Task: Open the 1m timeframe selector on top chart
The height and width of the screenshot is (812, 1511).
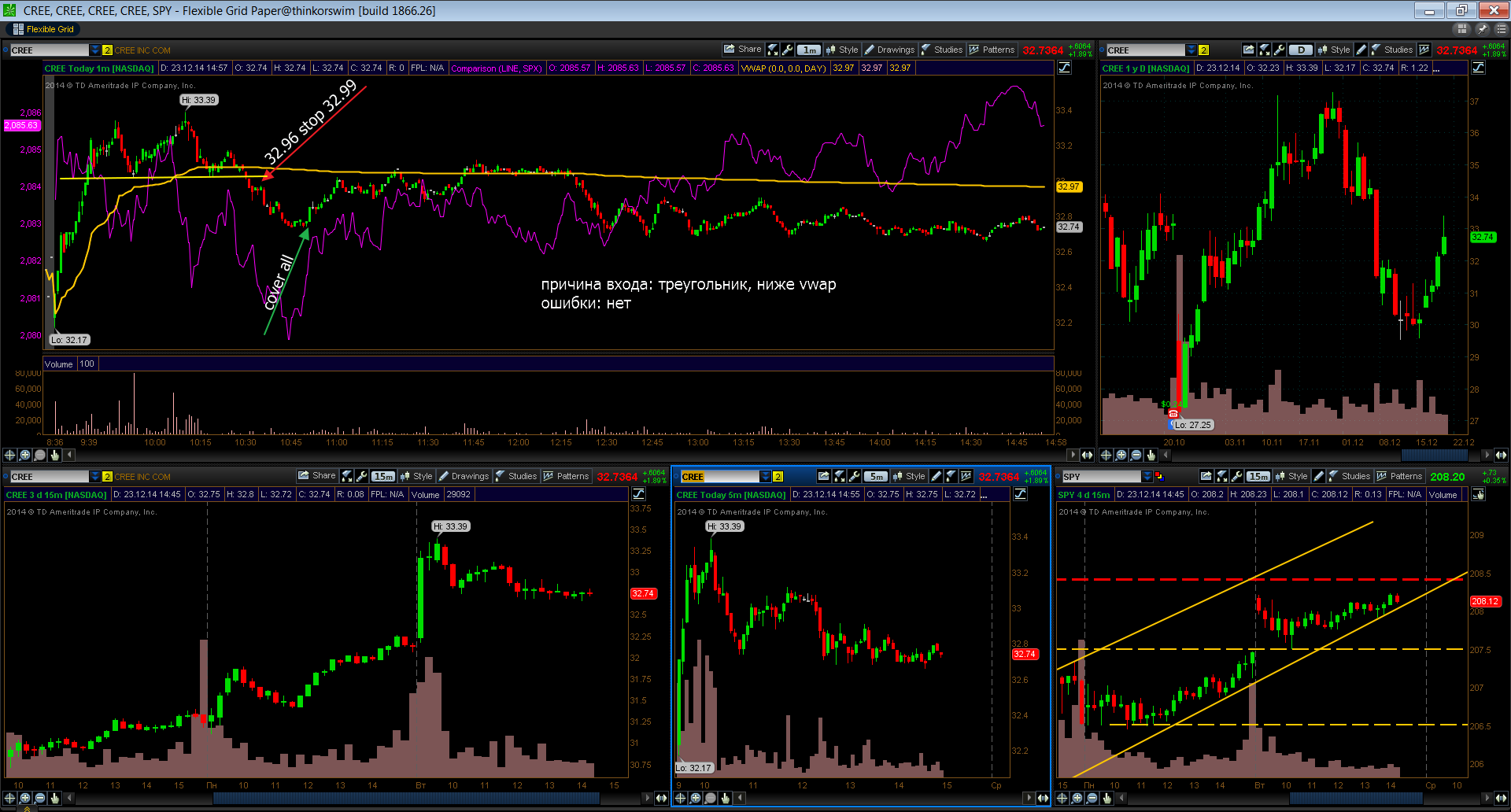Action: pos(809,50)
